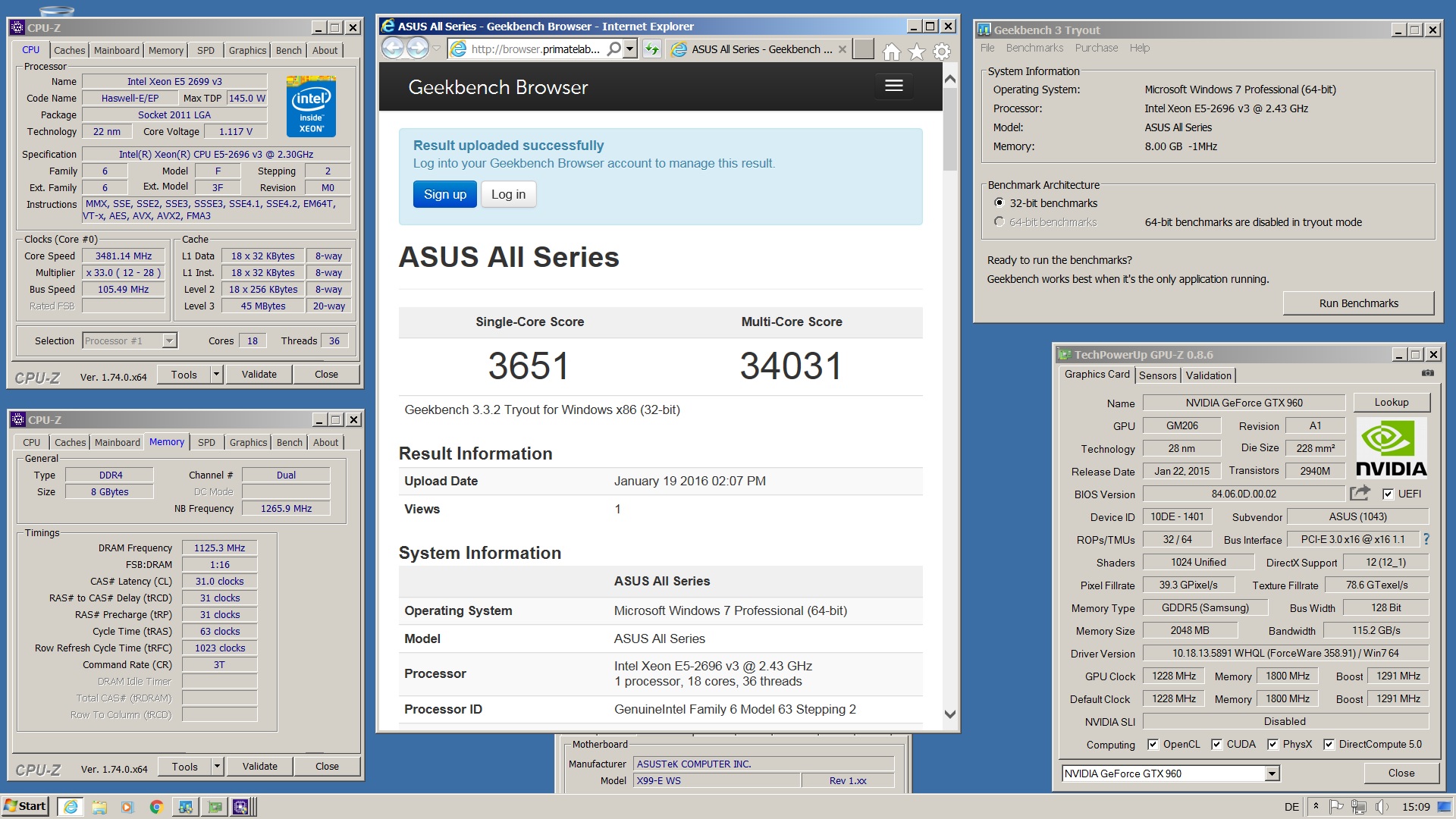Expand Tools dropdown arrow in bottom CPU-Z
The height and width of the screenshot is (819, 1456).
[x=217, y=766]
